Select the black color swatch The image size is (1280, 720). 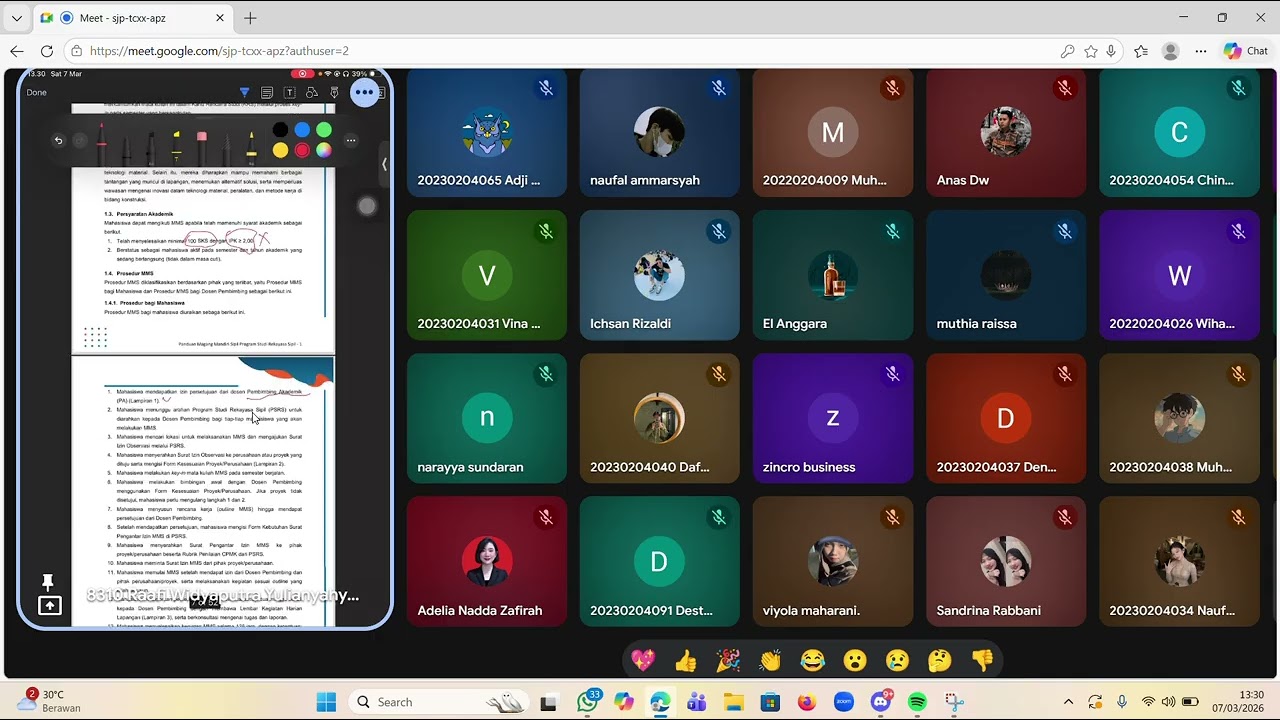point(280,130)
